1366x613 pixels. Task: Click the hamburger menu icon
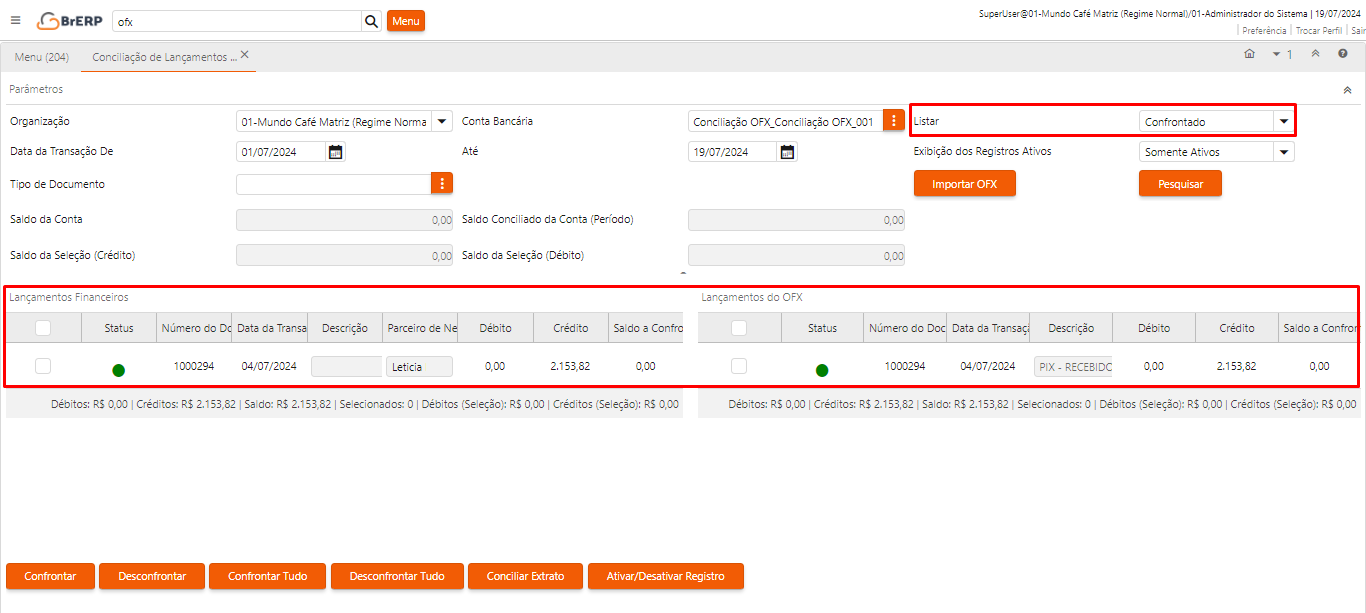15,20
